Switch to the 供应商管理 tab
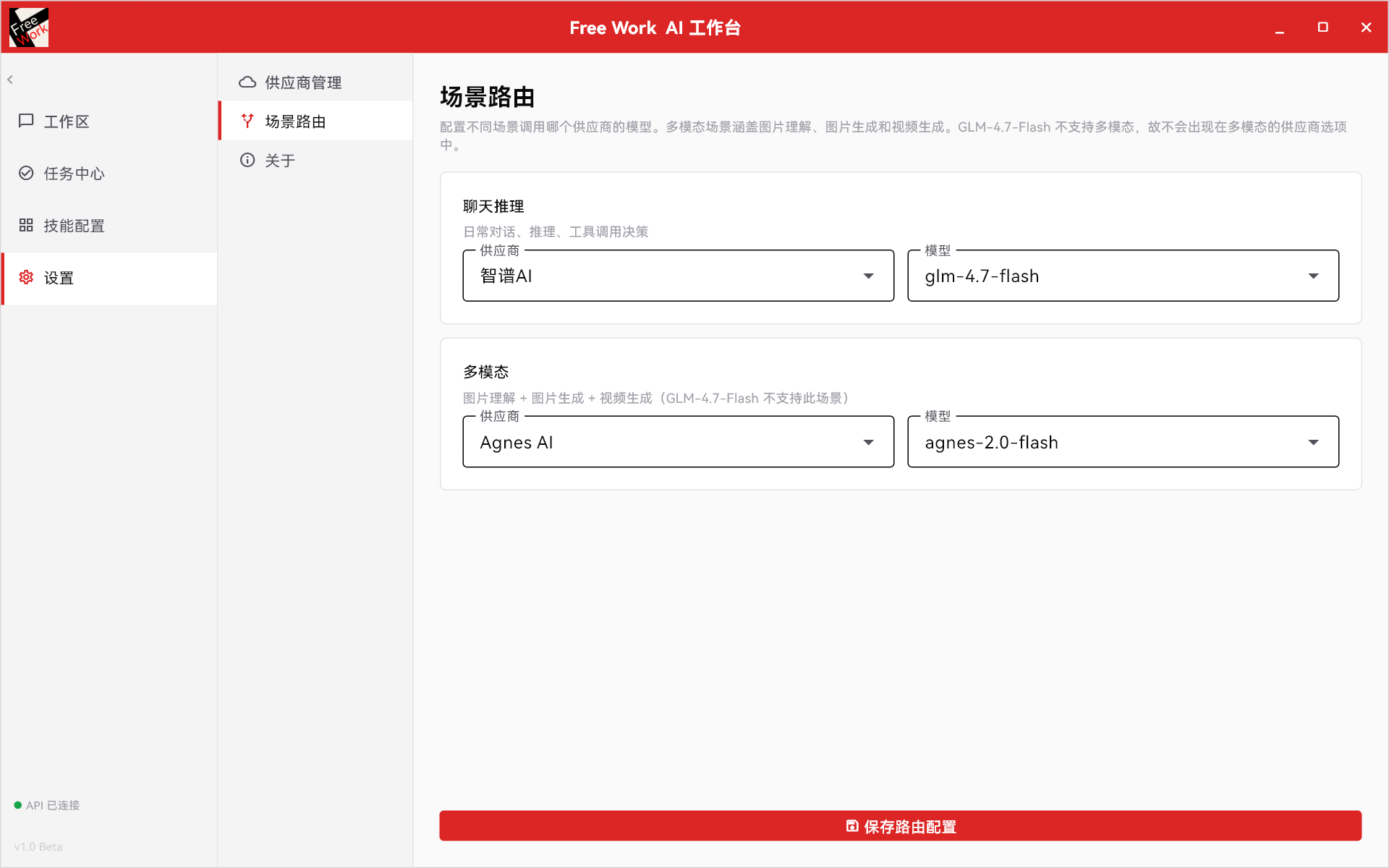Screen dimensions: 1389x868 point(315,82)
